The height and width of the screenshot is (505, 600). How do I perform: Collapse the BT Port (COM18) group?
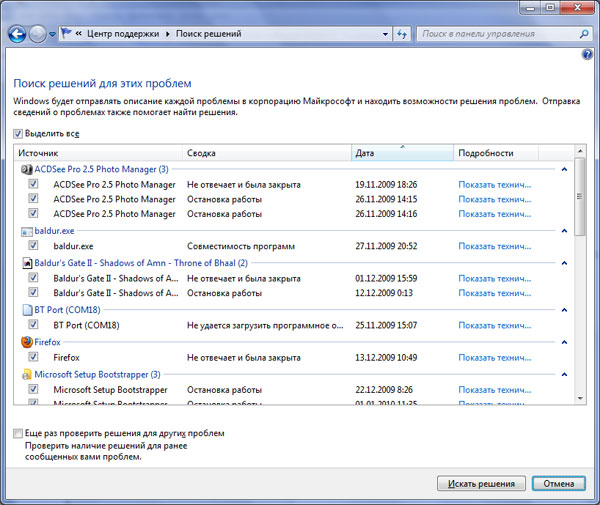tap(564, 310)
